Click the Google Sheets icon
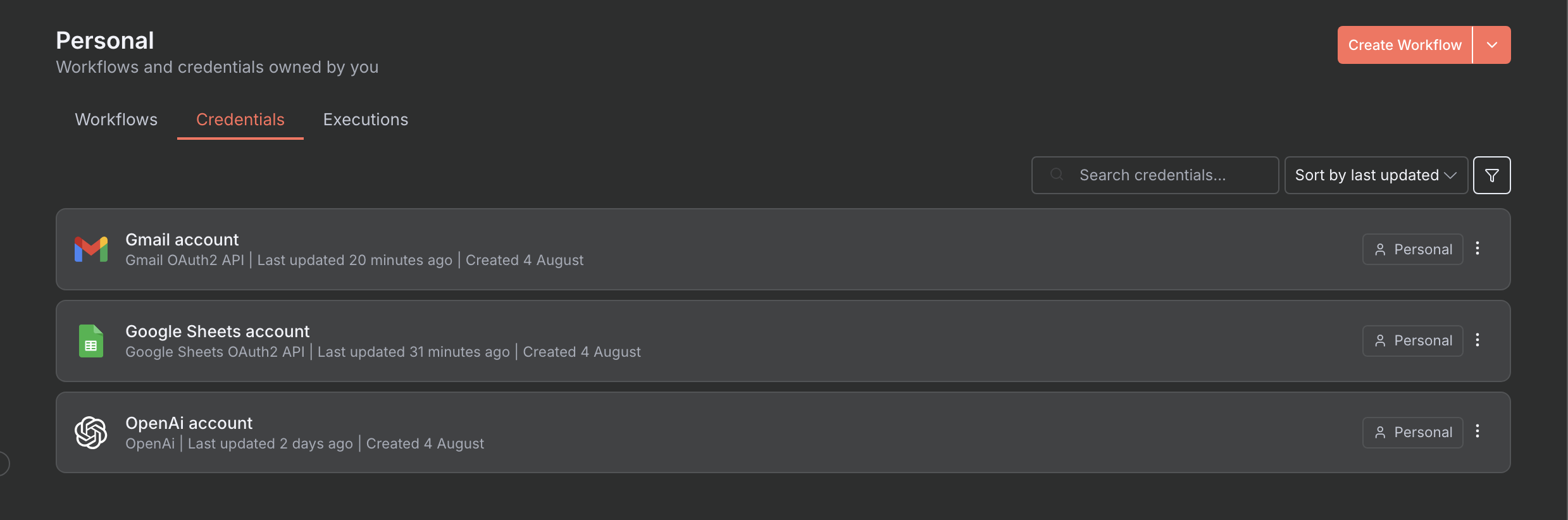The width and height of the screenshot is (1568, 520). [91, 341]
